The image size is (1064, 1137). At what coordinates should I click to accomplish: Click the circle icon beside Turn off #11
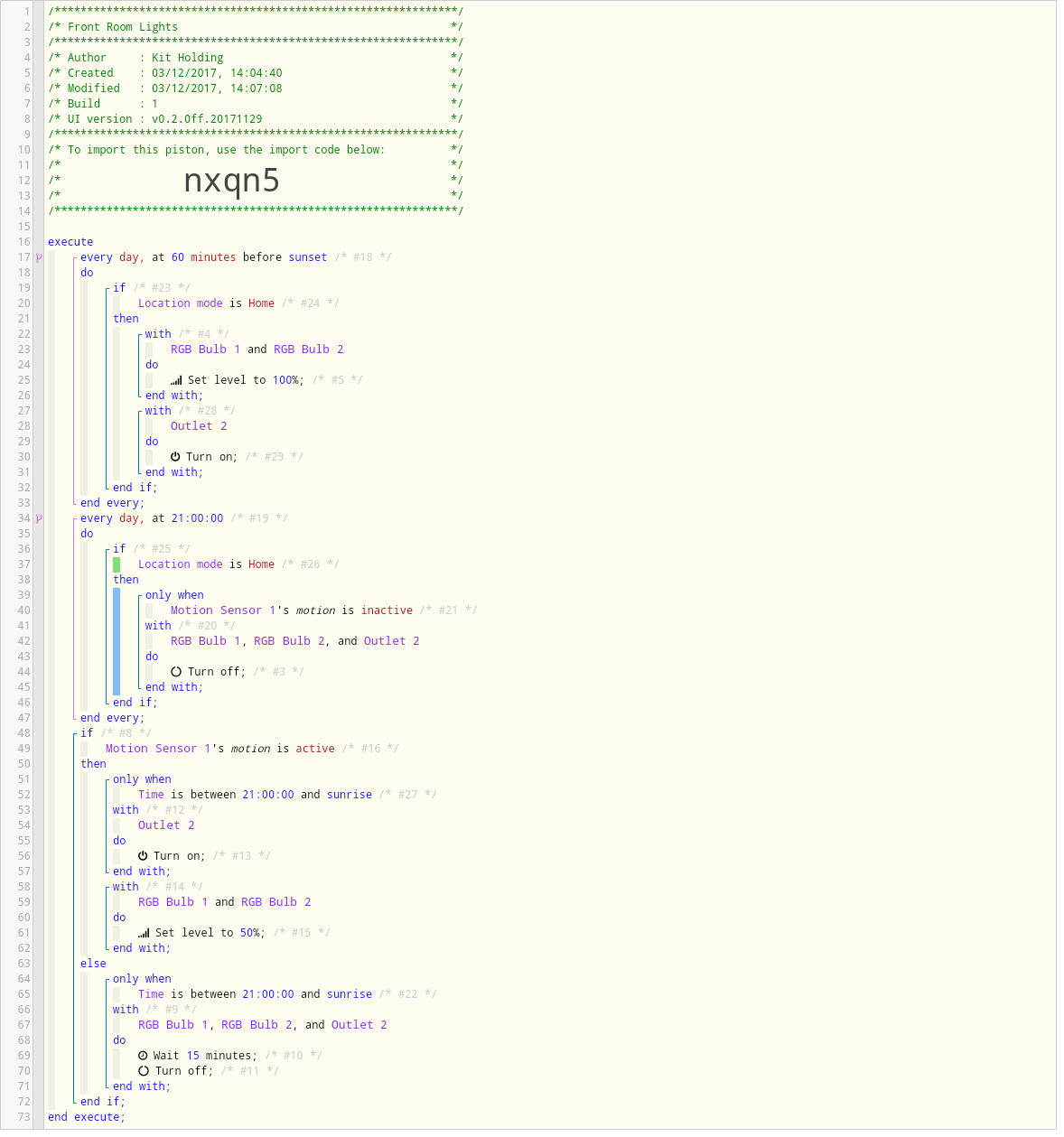pos(144,1071)
